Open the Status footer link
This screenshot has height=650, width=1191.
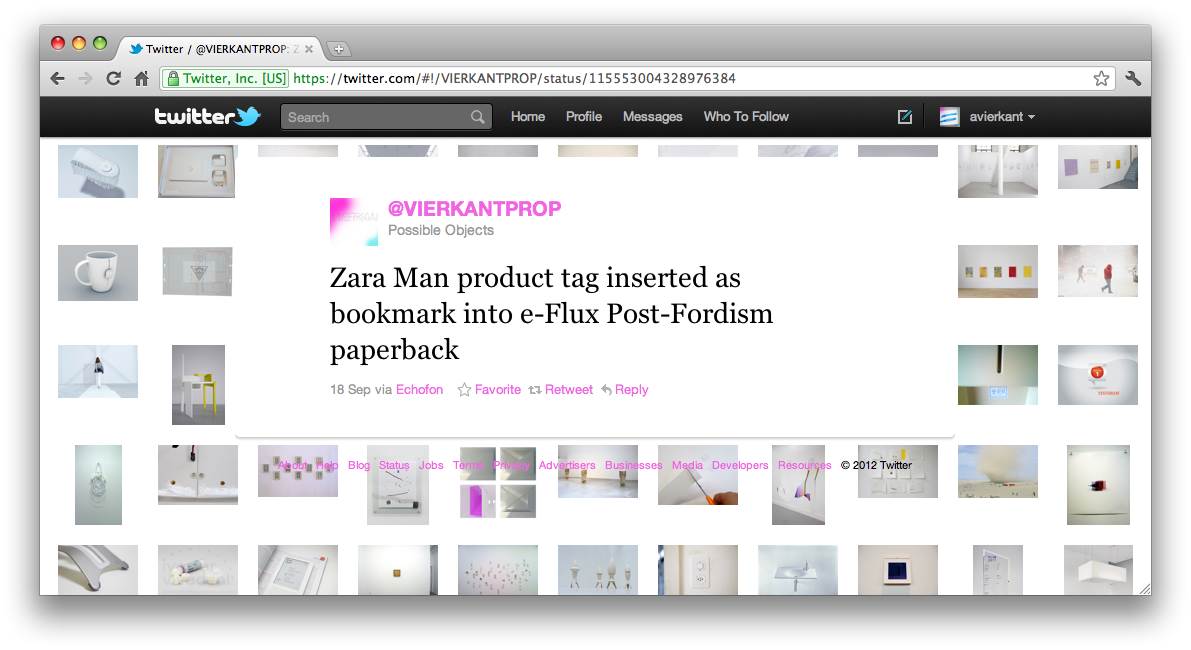(x=394, y=465)
